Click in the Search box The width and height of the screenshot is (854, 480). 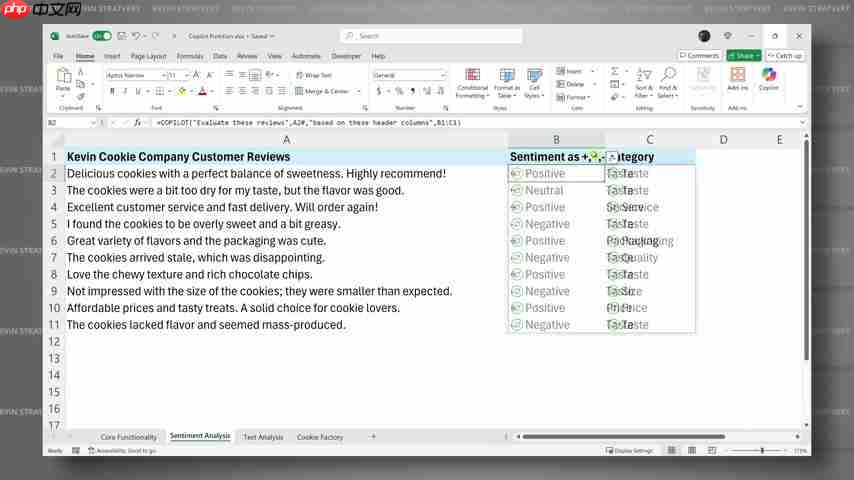pos(431,36)
